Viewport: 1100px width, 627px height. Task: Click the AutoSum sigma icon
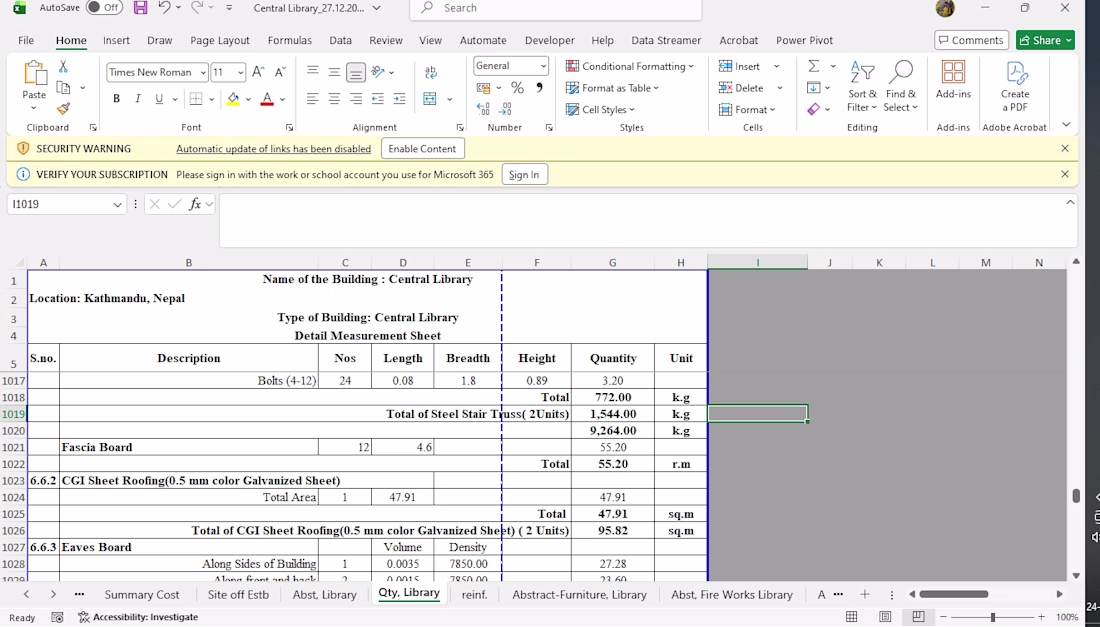pos(814,66)
